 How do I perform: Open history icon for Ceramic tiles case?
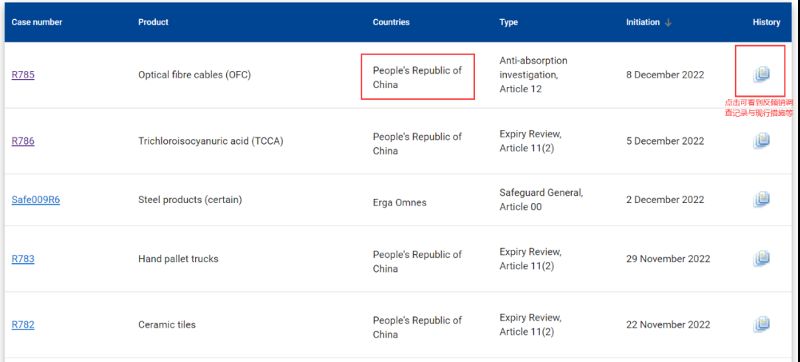761,324
